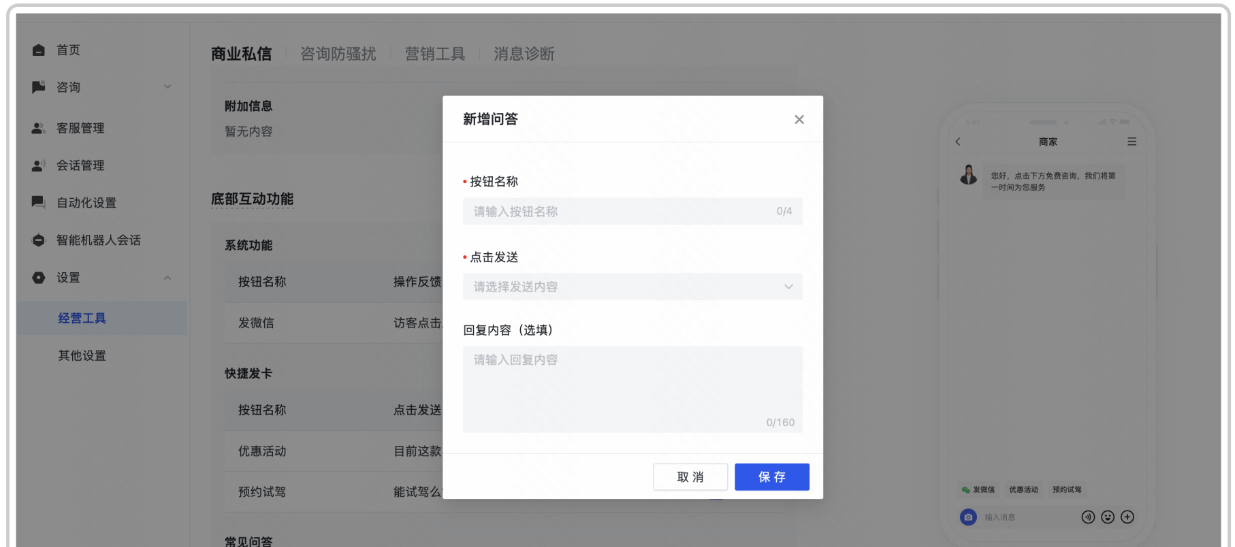Screen dimensions: 1235x547
Task: Click 预约试驾 quick button in phone preview
Action: point(1067,490)
